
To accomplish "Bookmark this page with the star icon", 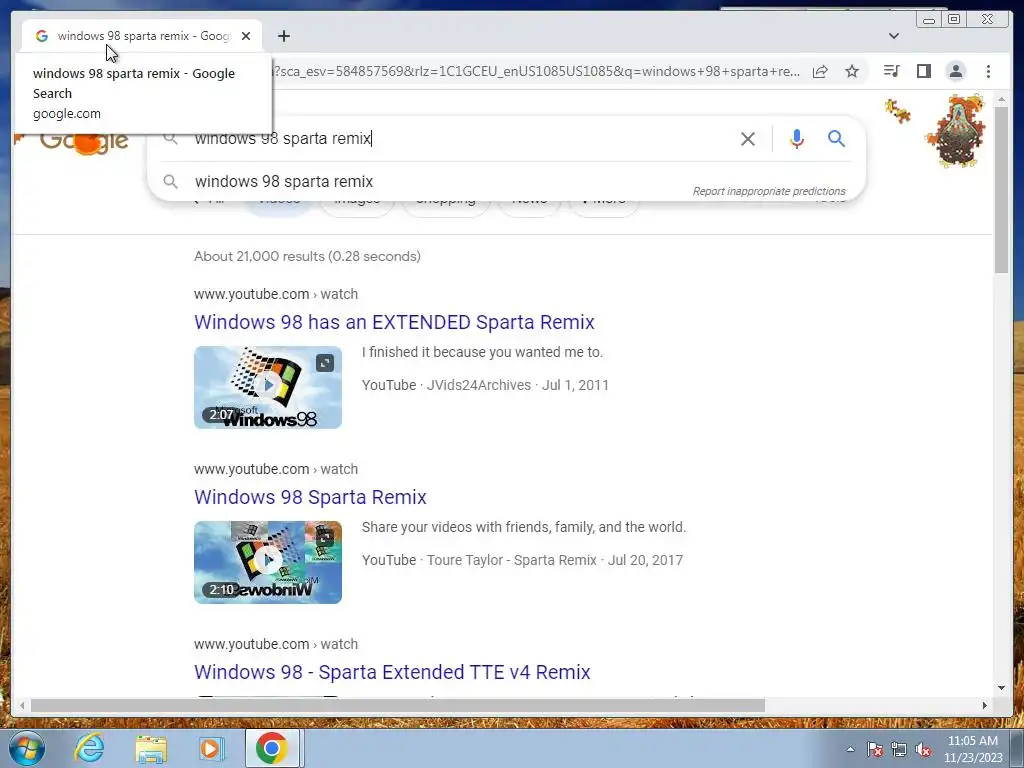I will (852, 71).
